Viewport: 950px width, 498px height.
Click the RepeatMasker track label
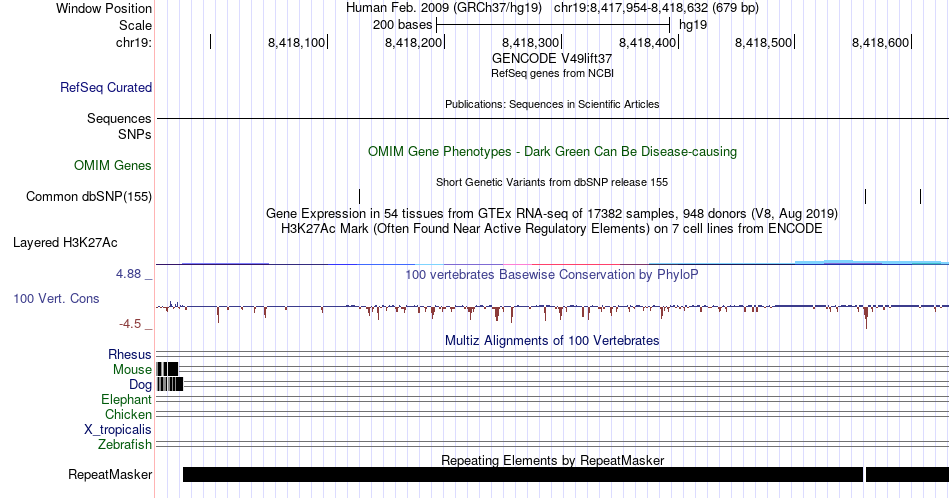pos(110,474)
